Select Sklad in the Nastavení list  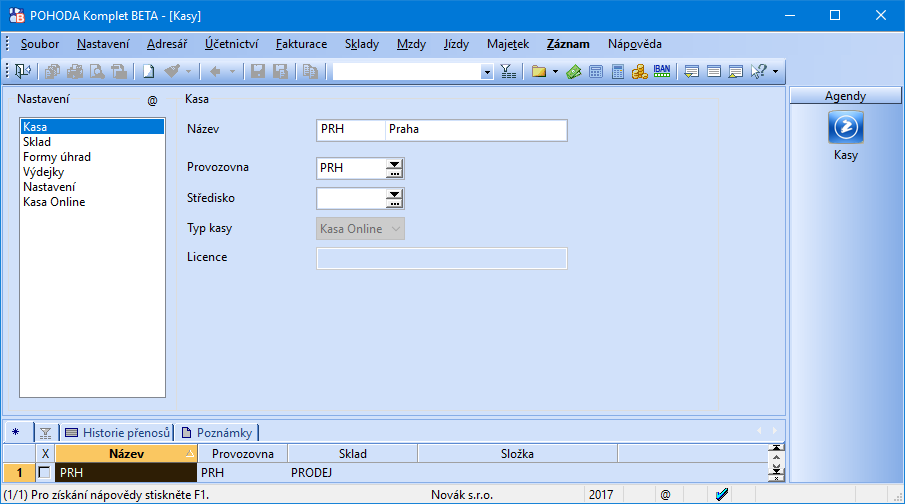click(x=92, y=142)
